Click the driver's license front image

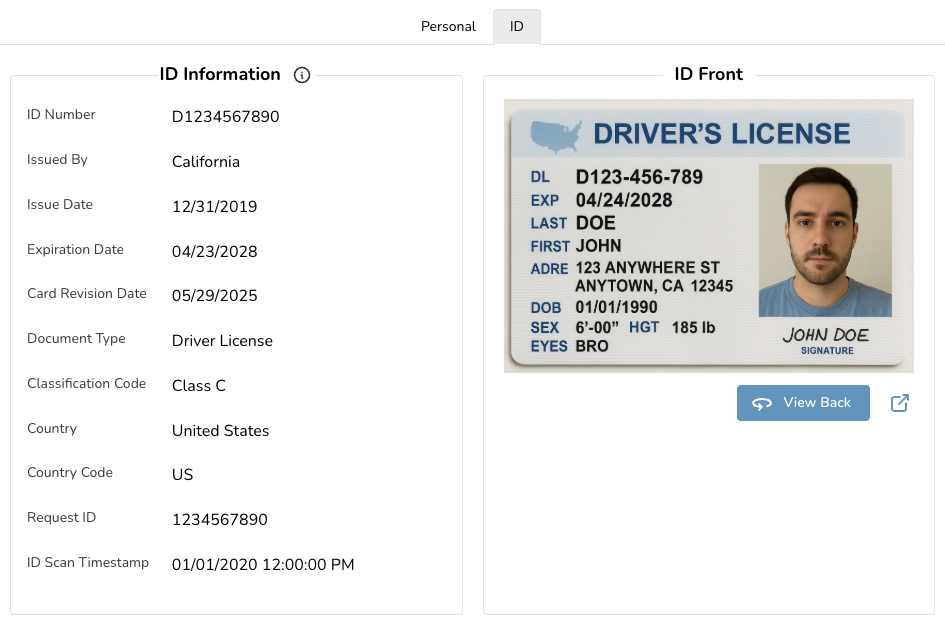coord(708,235)
